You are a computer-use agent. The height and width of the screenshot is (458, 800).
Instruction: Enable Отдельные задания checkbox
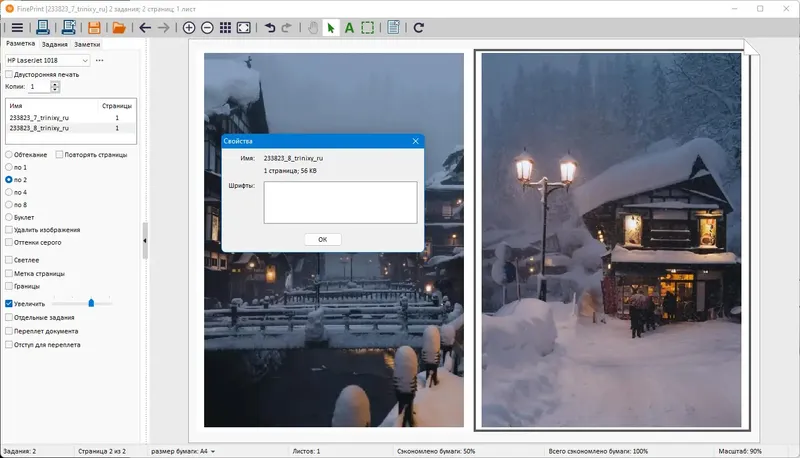click(x=9, y=317)
